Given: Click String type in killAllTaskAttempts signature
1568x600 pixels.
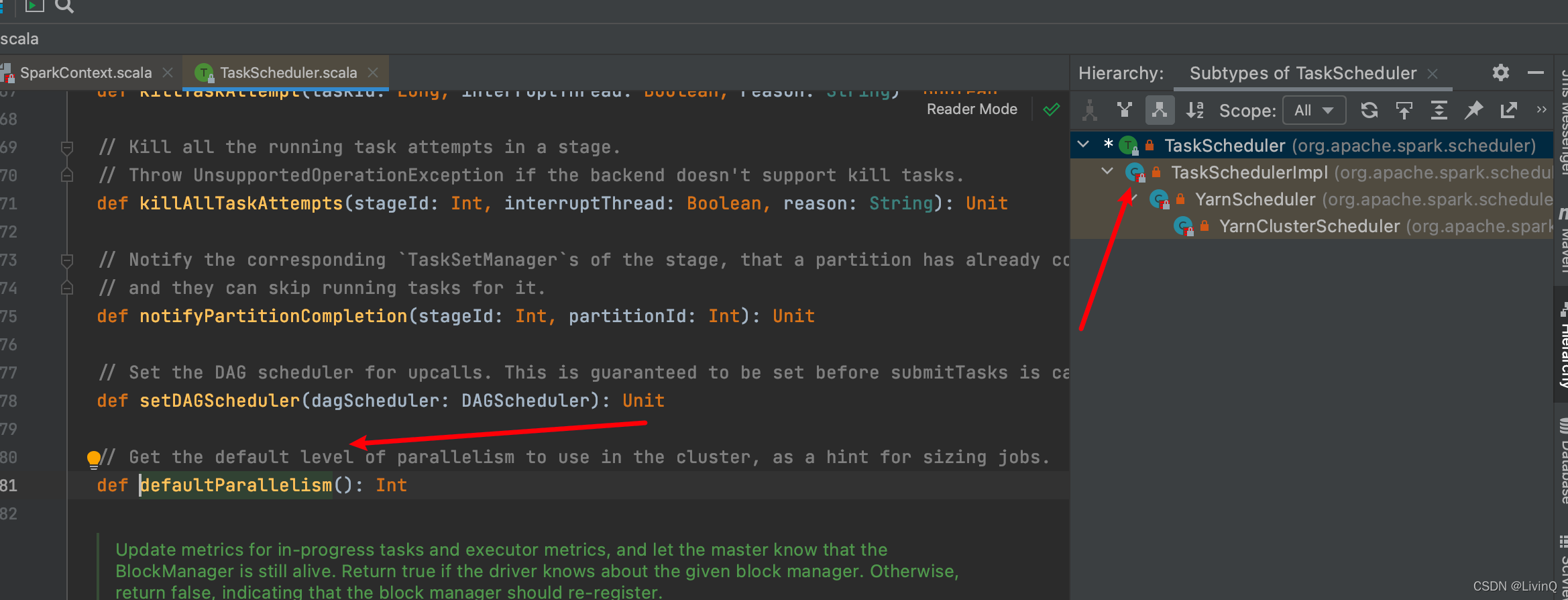Looking at the screenshot, I should click(901, 203).
